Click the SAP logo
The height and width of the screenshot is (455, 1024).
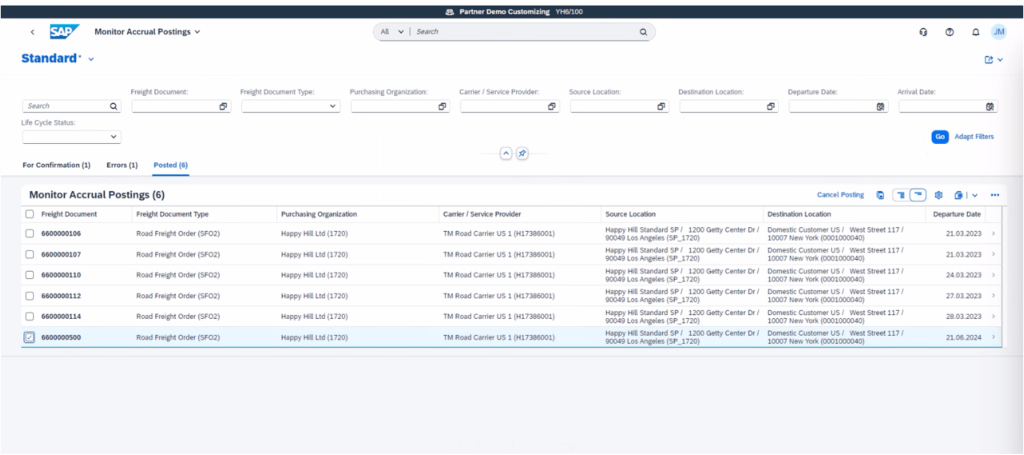tap(65, 31)
